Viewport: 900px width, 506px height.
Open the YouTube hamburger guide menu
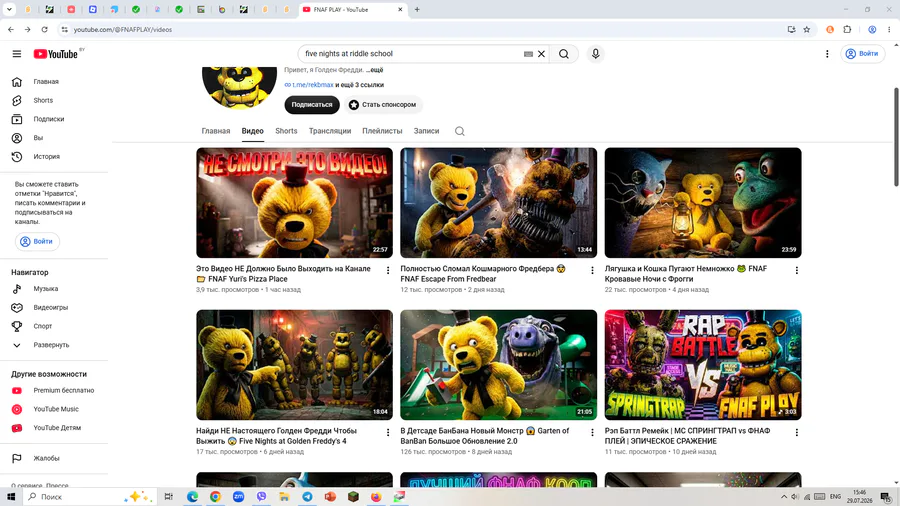(17, 54)
